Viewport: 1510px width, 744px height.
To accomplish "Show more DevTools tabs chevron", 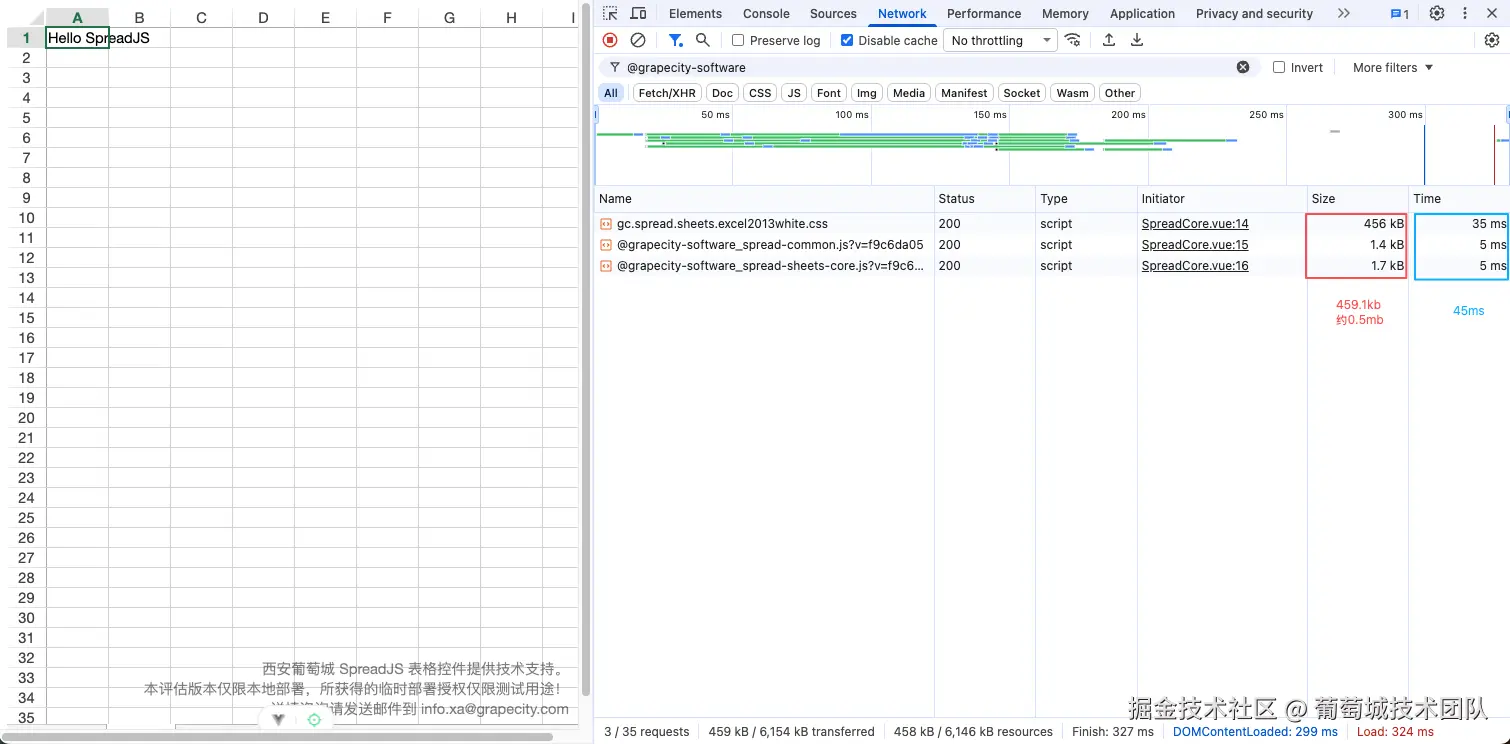I will [x=1343, y=14].
